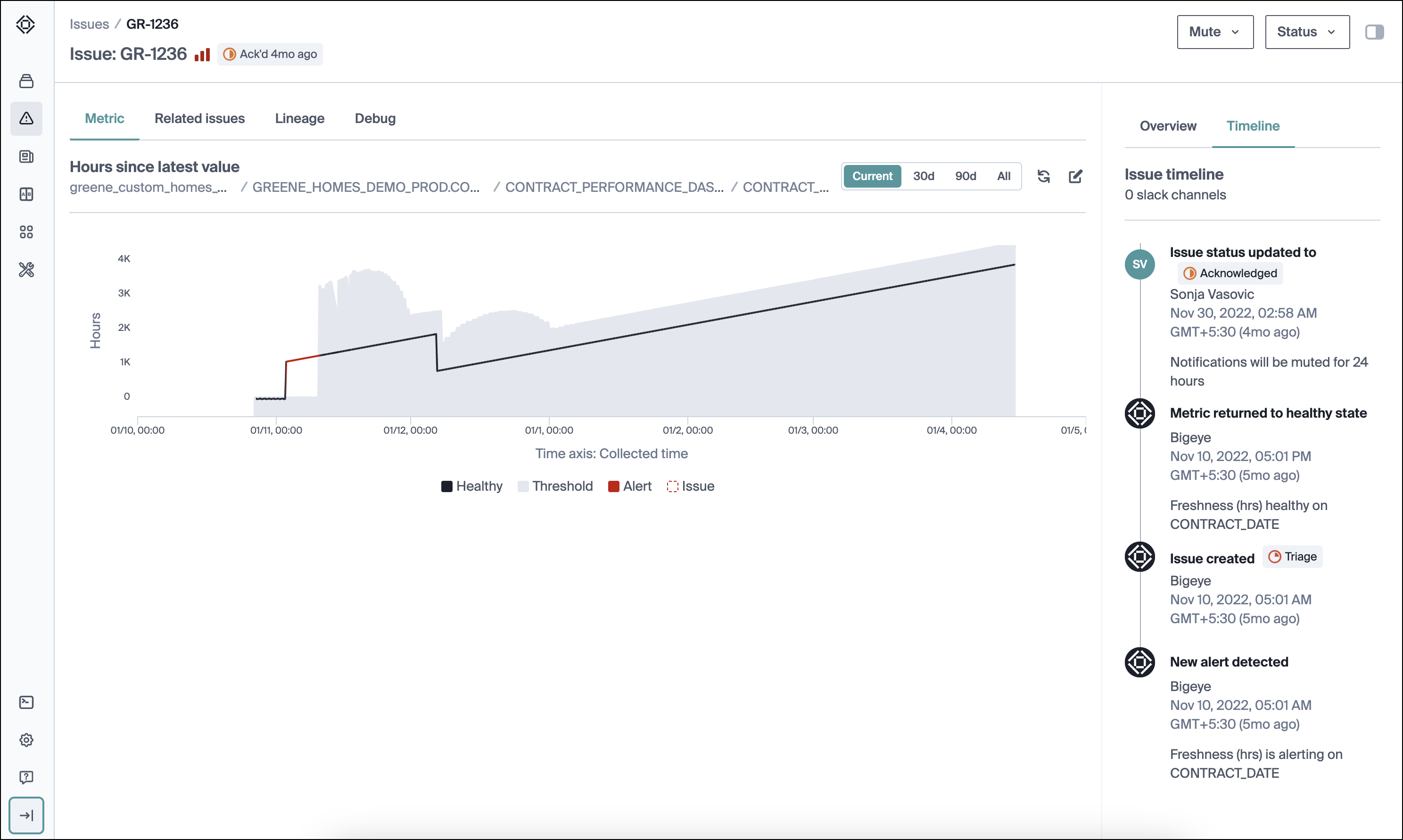Open the issues warning-triangle sidebar icon
The width and height of the screenshot is (1403, 840).
[x=26, y=118]
